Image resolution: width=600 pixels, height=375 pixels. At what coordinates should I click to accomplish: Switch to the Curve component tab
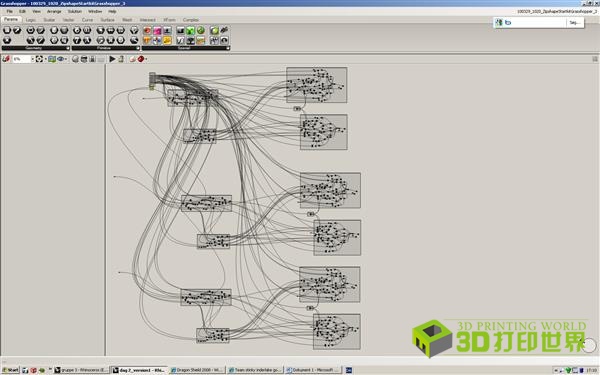[x=87, y=20]
